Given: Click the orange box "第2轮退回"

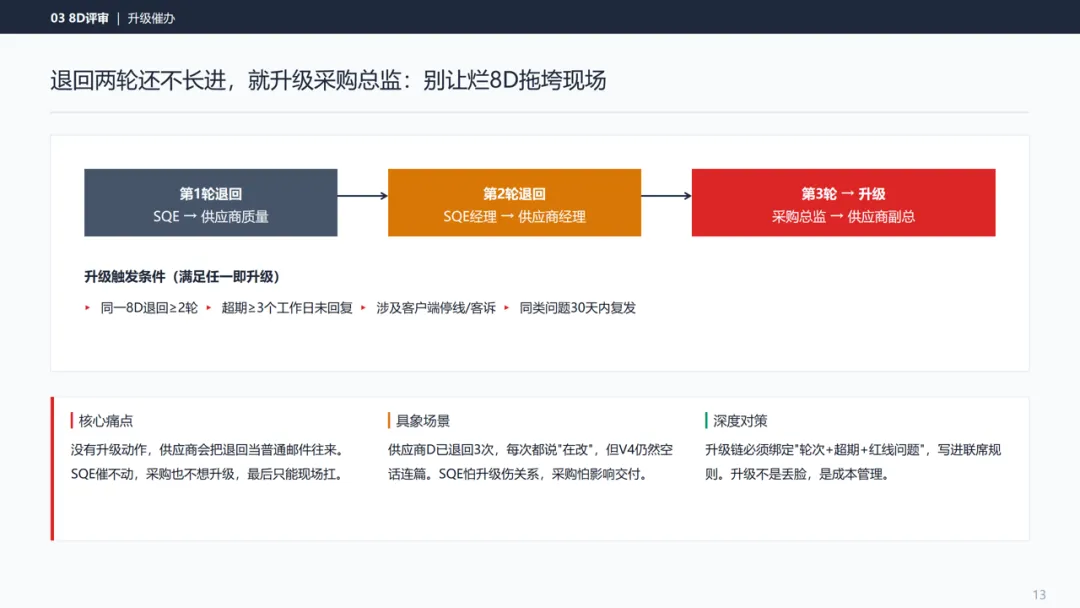Looking at the screenshot, I should pyautogui.click(x=515, y=202).
